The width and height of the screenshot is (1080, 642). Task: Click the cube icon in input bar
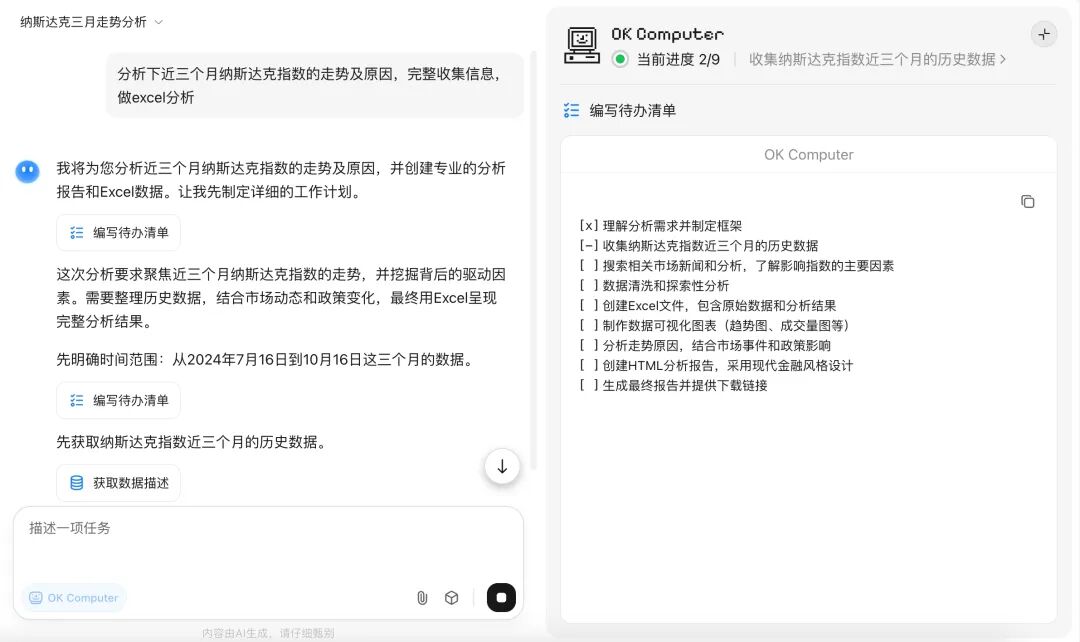point(451,598)
